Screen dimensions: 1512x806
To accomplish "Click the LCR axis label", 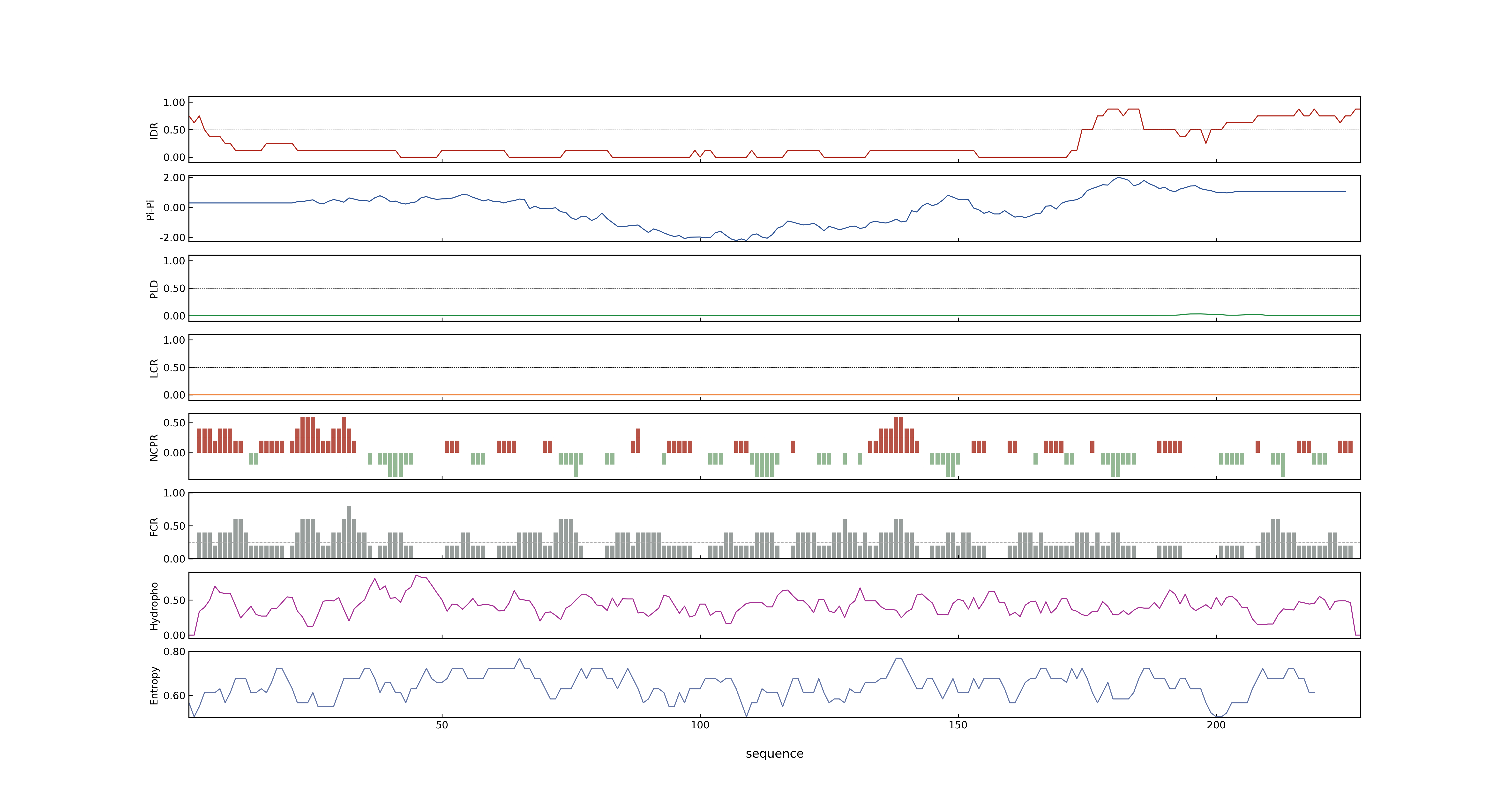I will (154, 368).
